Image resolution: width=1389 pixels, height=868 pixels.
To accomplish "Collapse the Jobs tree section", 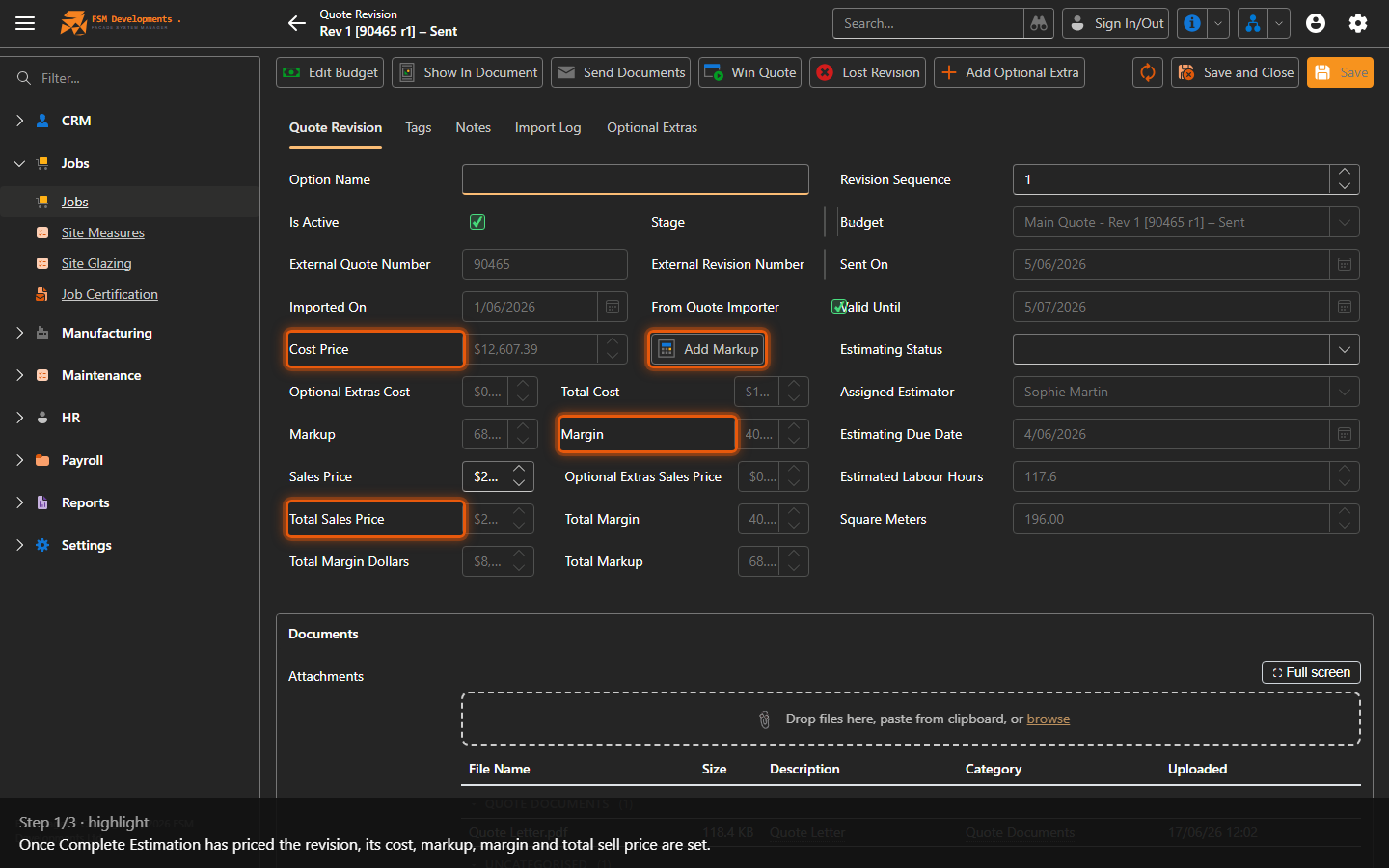I will coord(19,163).
